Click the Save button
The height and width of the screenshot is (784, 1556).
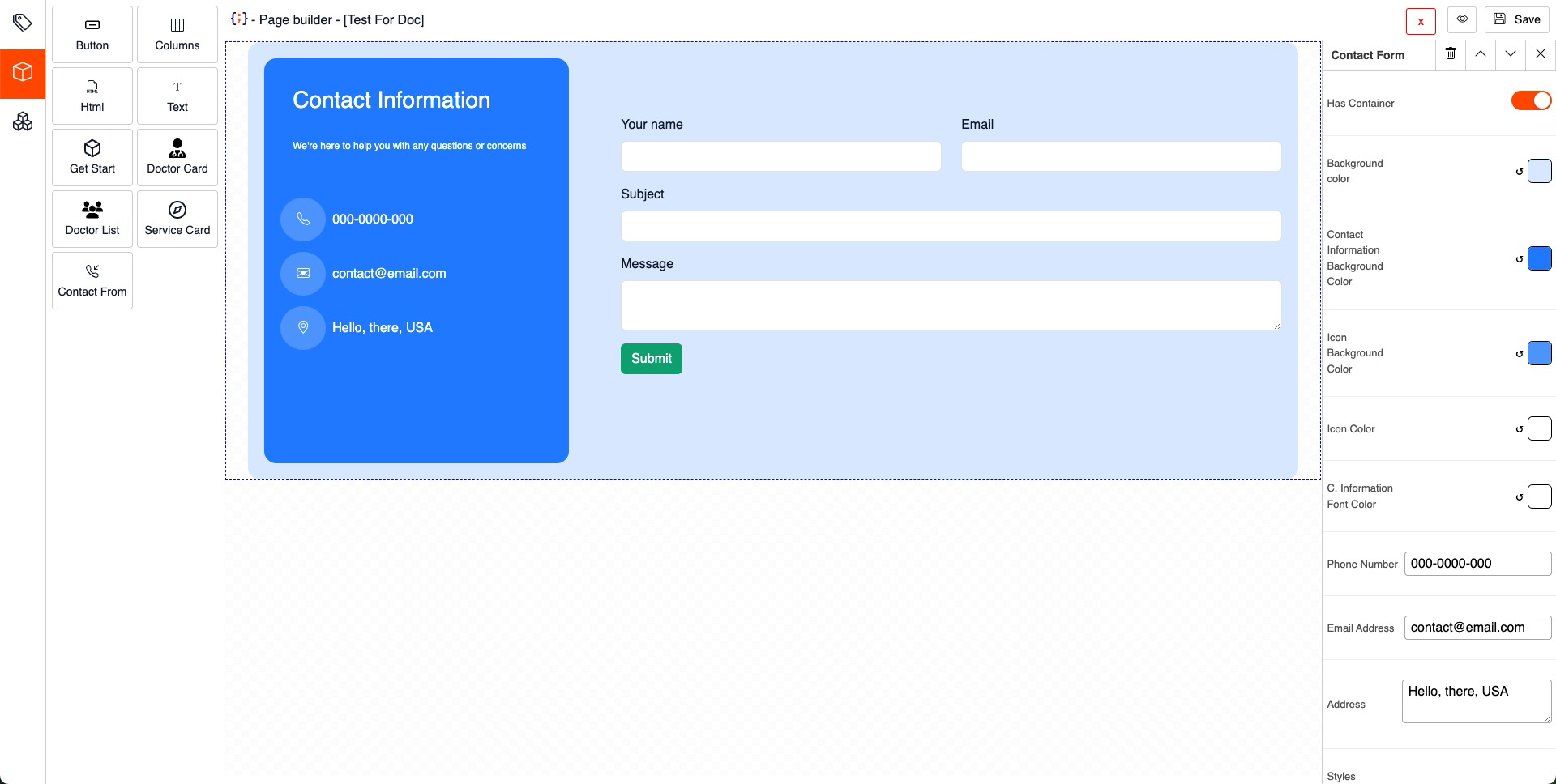tap(1517, 19)
